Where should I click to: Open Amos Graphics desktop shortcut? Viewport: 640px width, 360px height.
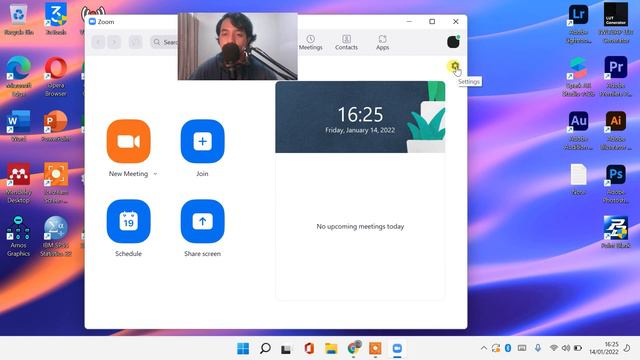[x=18, y=236]
